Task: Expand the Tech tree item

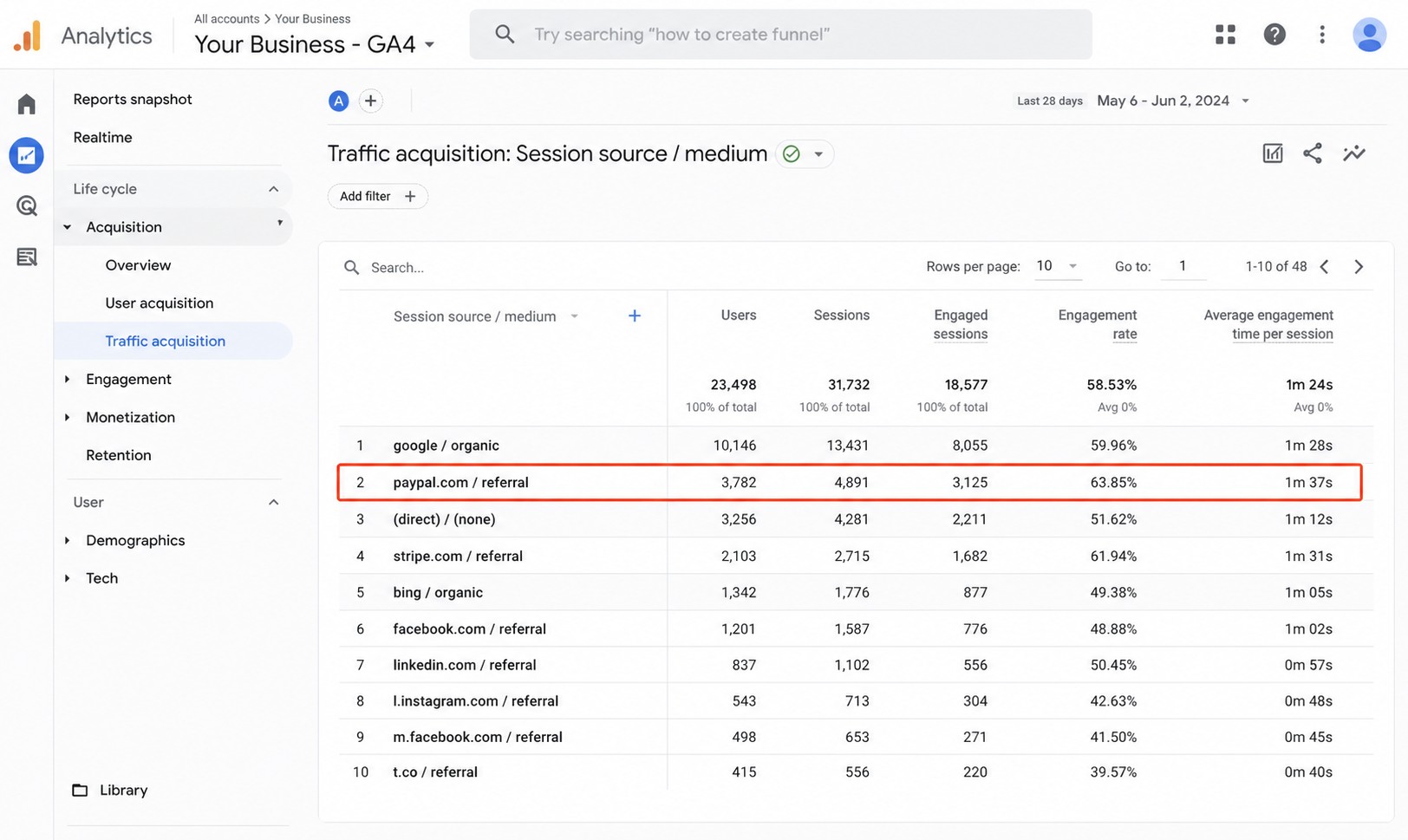Action: tap(68, 578)
